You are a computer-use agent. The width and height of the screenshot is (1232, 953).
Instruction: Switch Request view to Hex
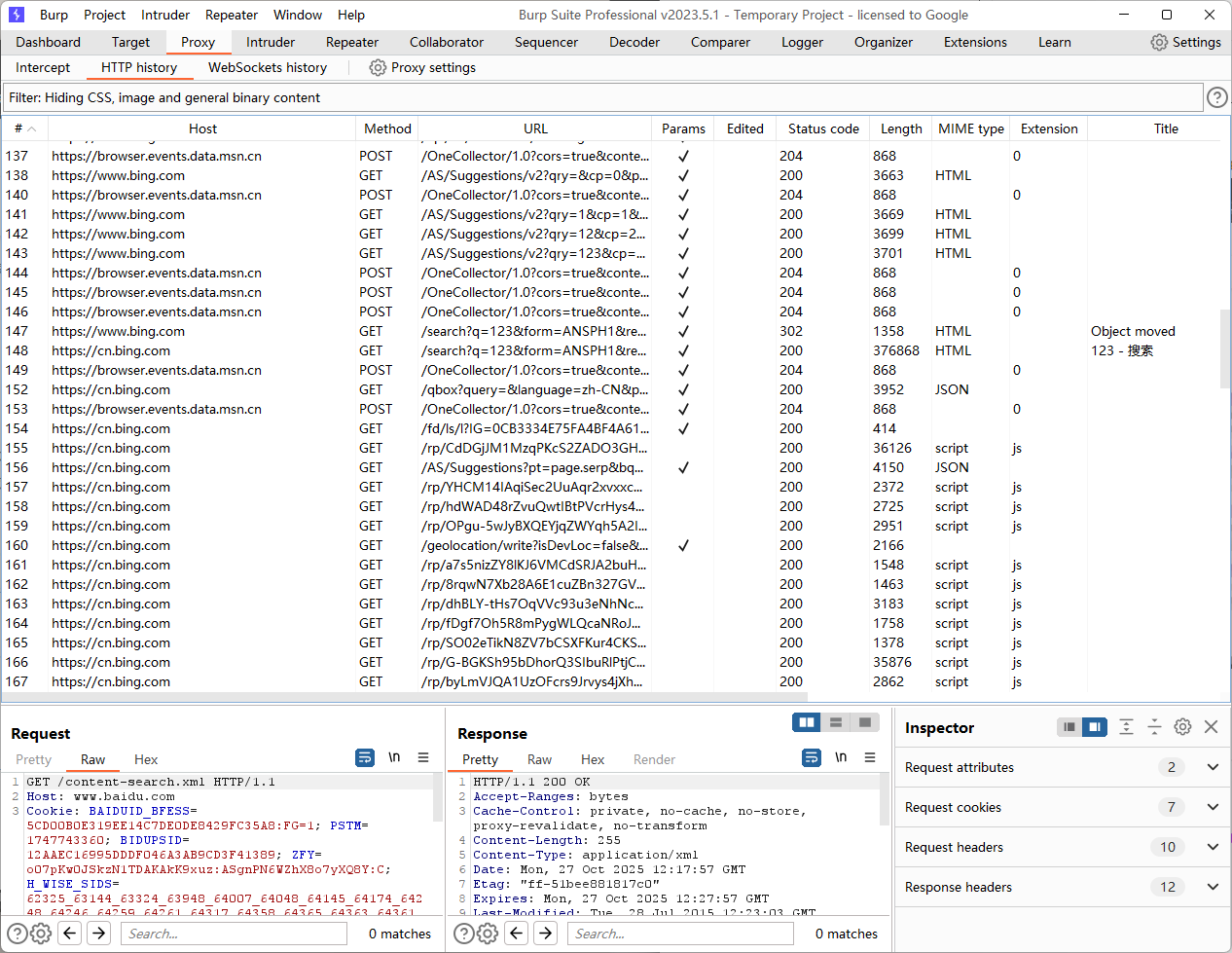click(x=146, y=759)
